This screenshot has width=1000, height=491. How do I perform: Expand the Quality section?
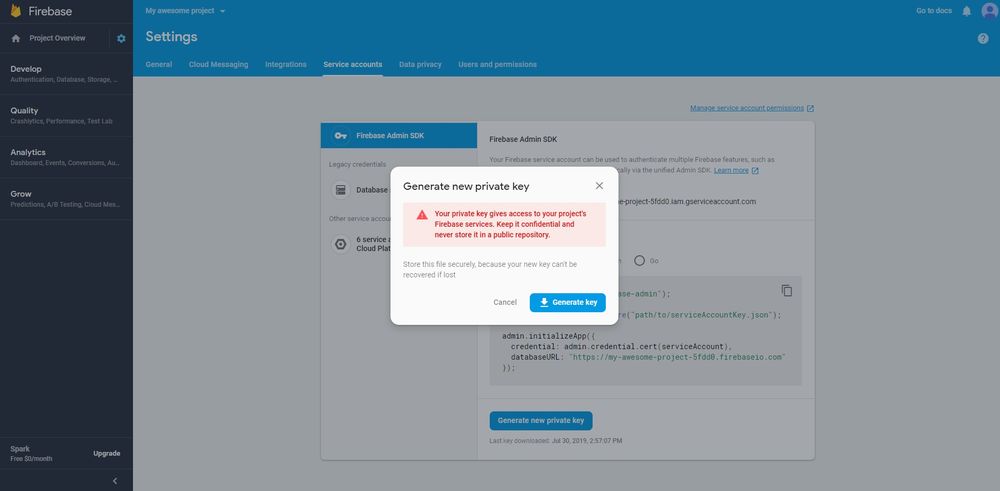pos(66,115)
